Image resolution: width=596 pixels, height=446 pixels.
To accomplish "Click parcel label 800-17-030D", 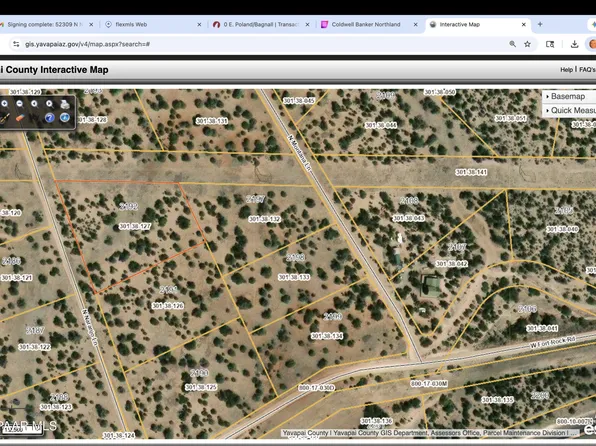I will tap(316, 387).
